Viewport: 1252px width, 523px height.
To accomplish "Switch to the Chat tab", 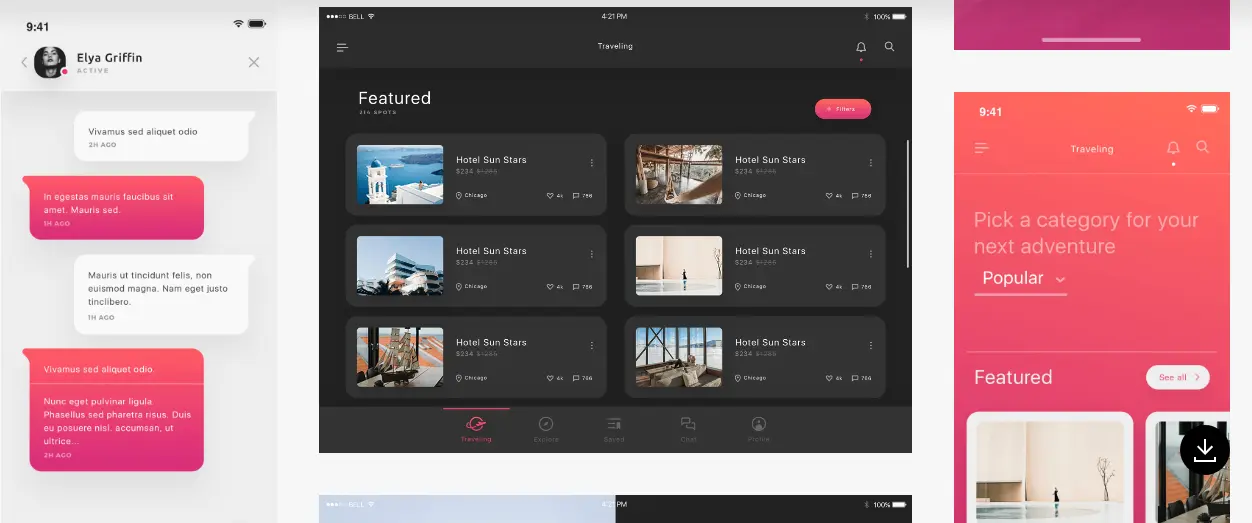I will click(688, 430).
